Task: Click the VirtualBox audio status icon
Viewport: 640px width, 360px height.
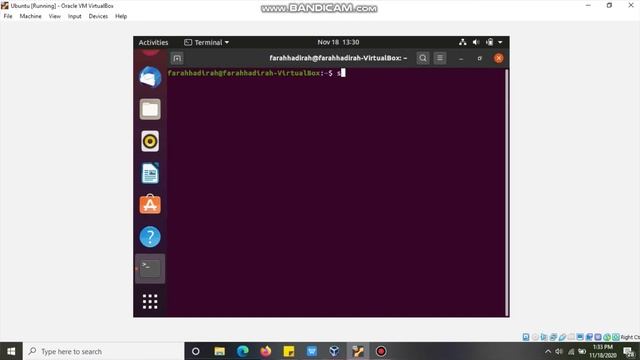Action: click(544, 337)
